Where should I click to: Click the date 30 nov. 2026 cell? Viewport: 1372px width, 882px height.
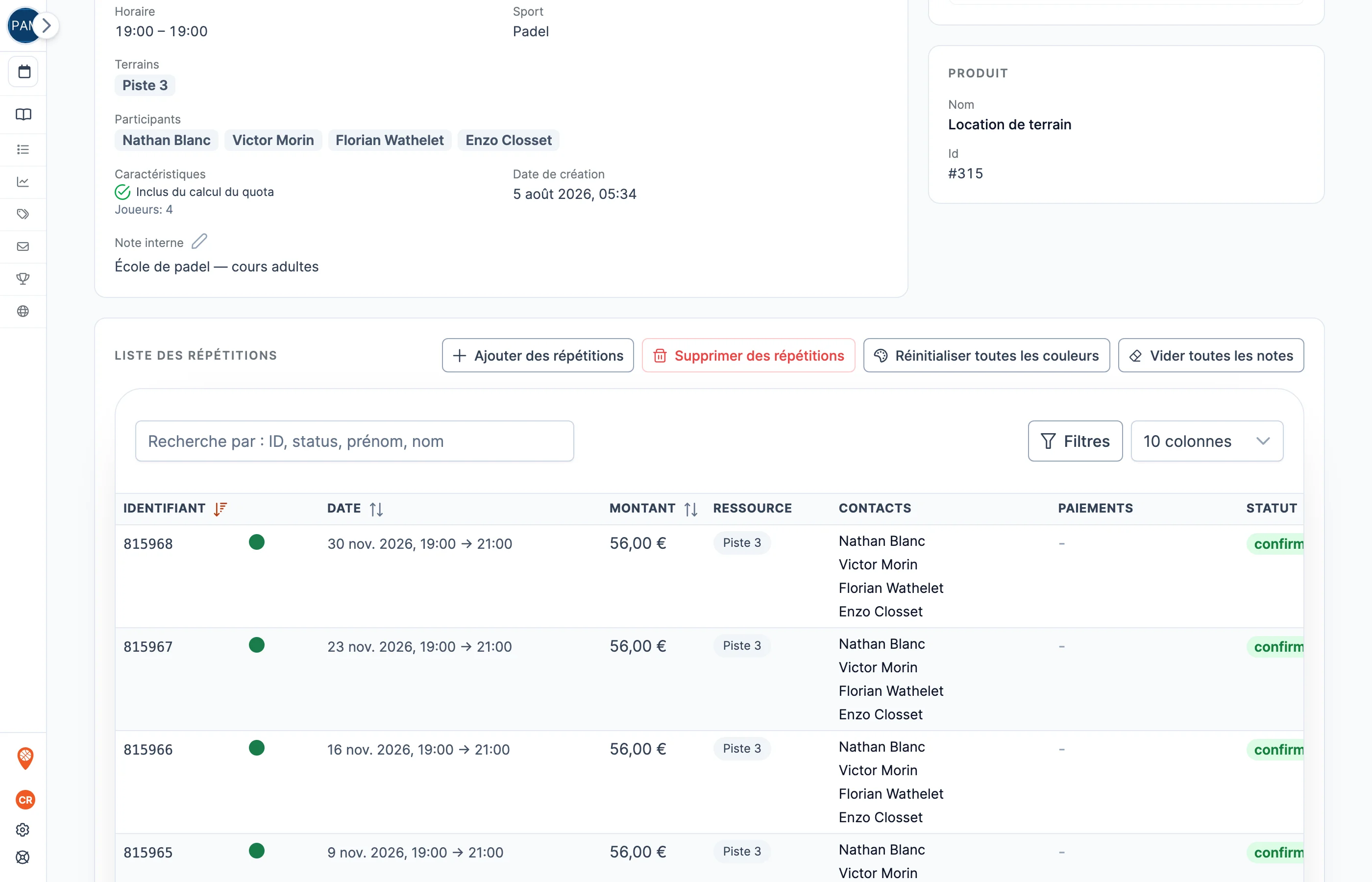coord(420,544)
